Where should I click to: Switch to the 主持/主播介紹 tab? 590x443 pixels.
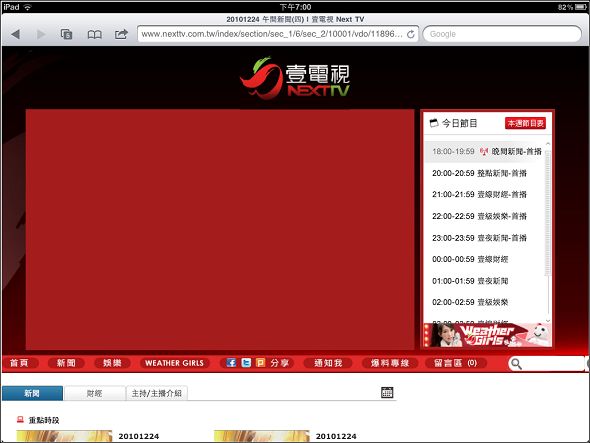pos(157,393)
